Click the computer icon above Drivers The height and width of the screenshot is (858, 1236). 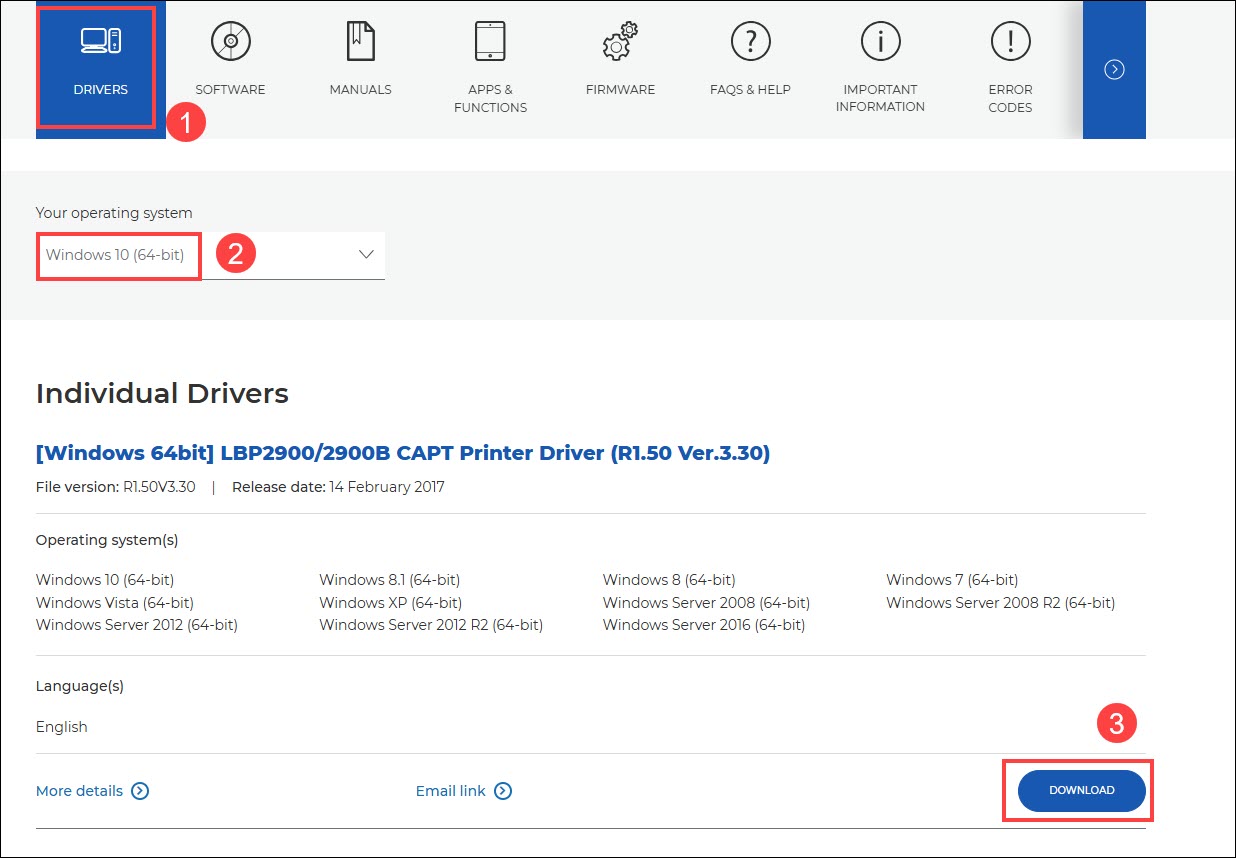pyautogui.click(x=100, y=41)
